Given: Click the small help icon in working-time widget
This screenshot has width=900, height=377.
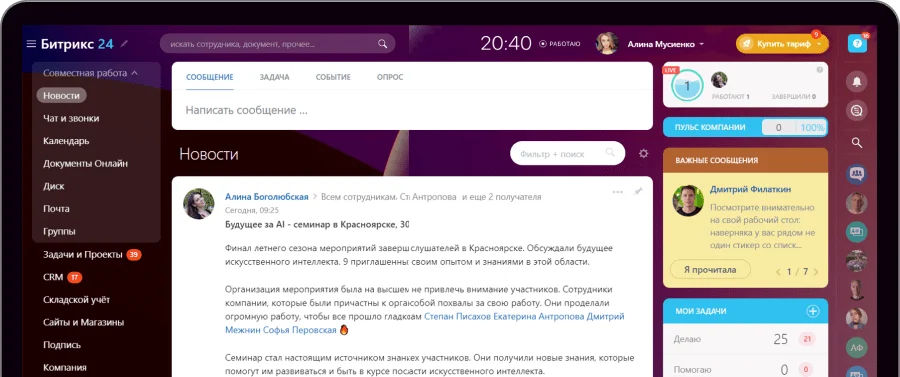Looking at the screenshot, I should [820, 69].
